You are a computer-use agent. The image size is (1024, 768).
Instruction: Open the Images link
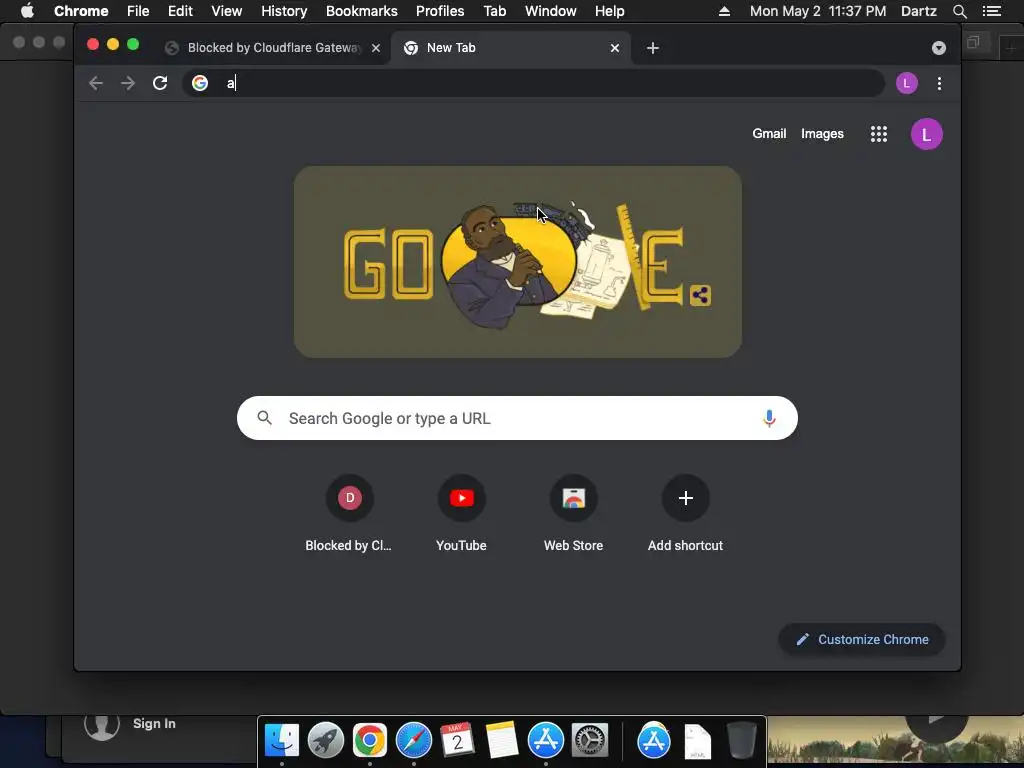[x=822, y=133]
